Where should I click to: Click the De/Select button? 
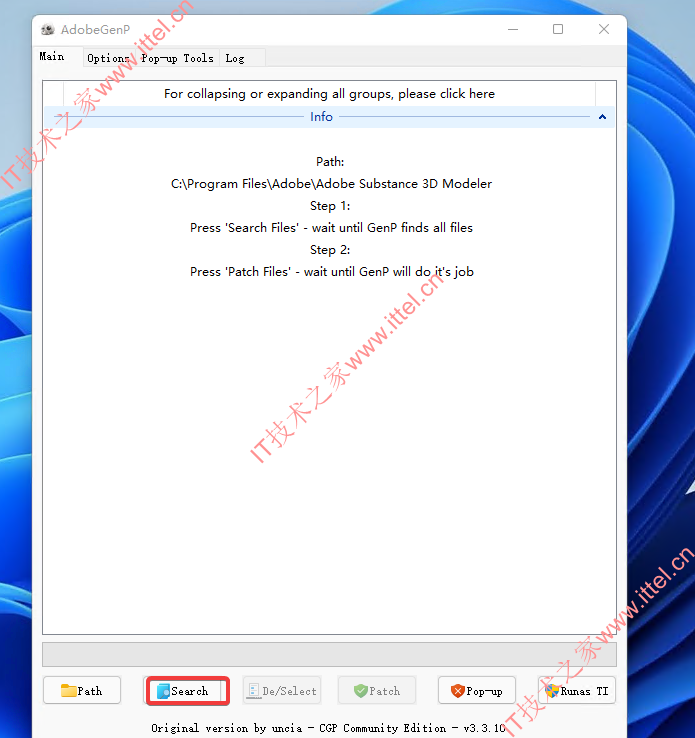pos(282,690)
